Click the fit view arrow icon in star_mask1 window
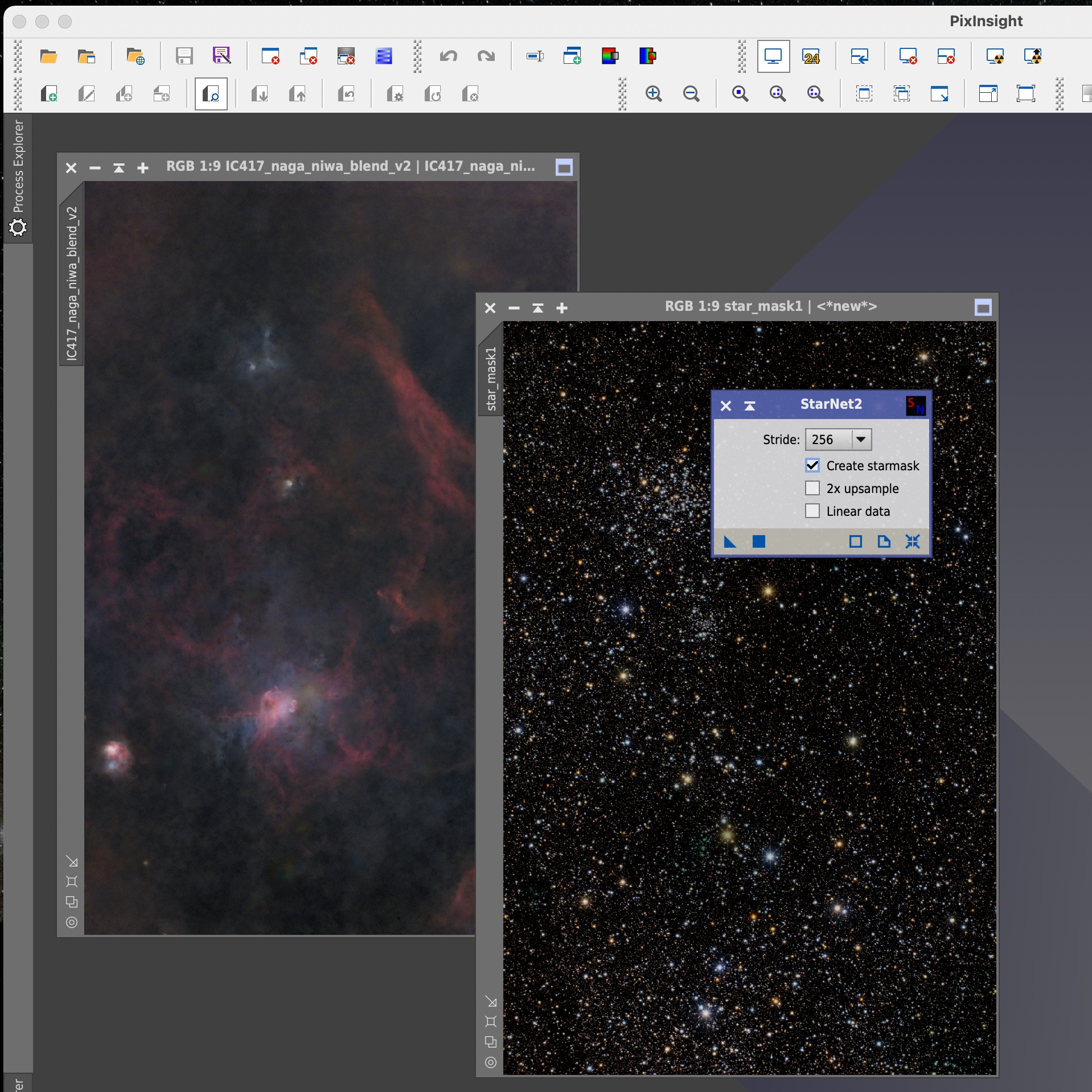Screen dimensions: 1092x1092 491,1001
